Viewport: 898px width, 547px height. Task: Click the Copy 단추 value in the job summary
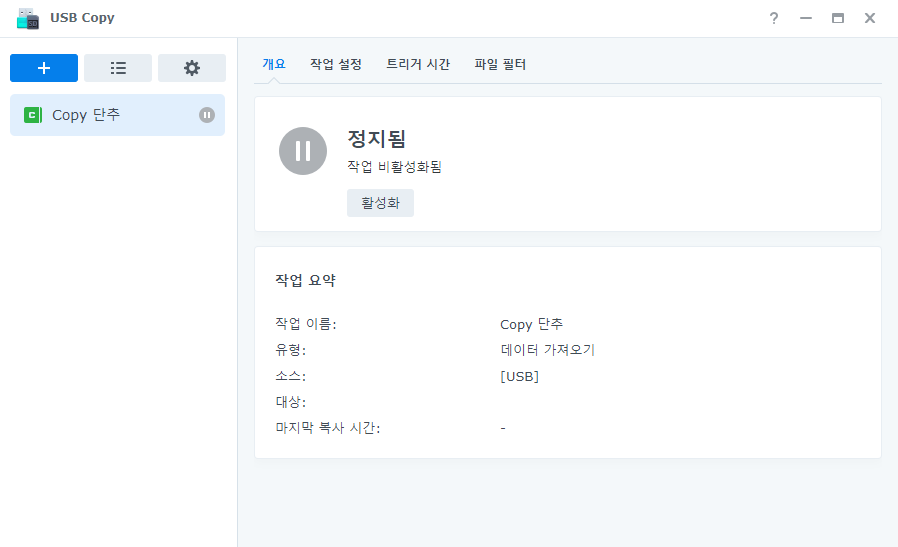pyautogui.click(x=531, y=324)
